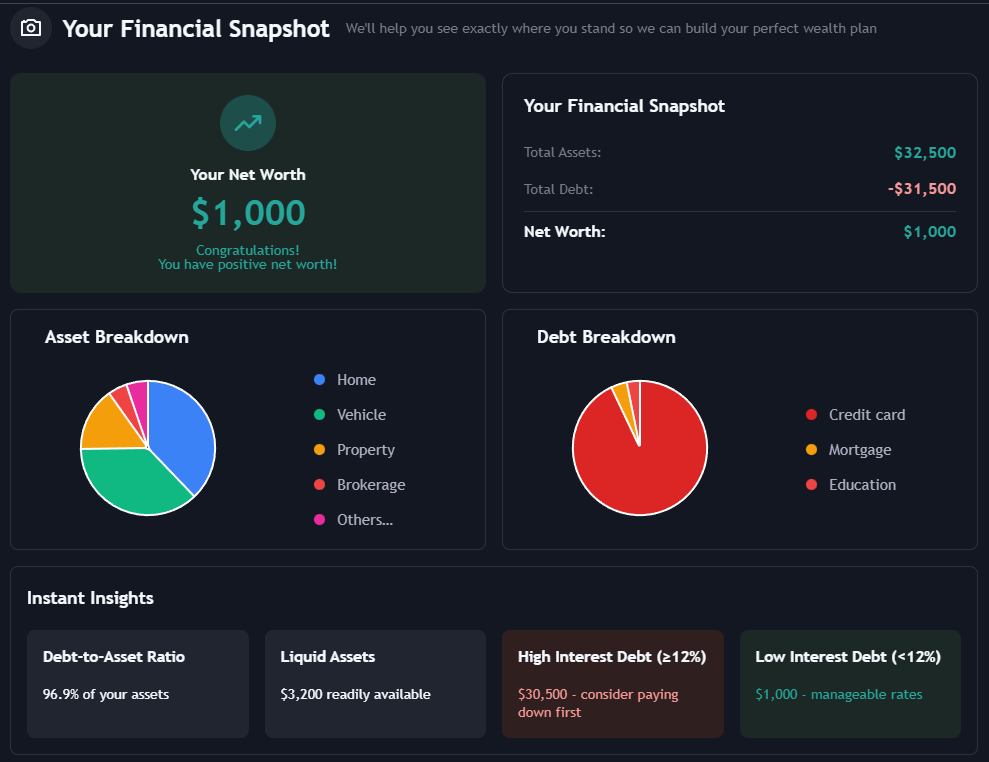Screen dimensions: 989x762
Task: Open the Liquid Assets insight card
Action: [375, 684]
